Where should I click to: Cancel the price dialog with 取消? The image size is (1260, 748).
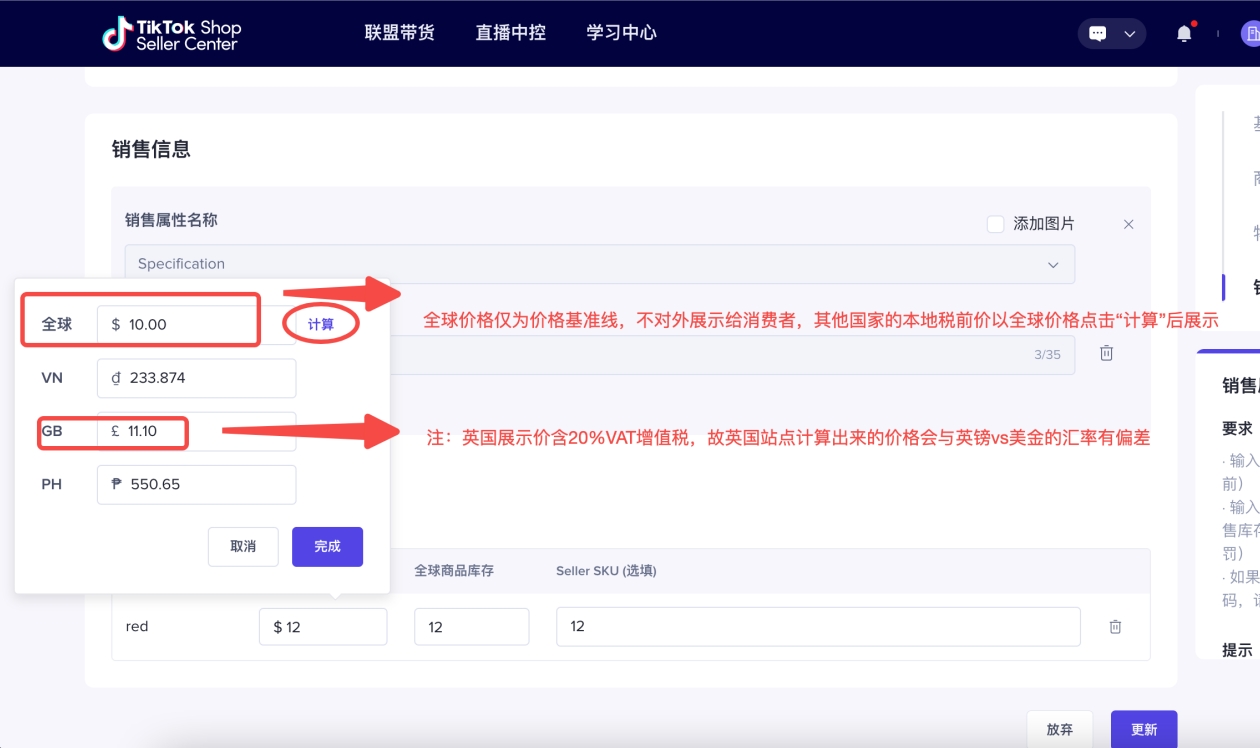click(243, 546)
